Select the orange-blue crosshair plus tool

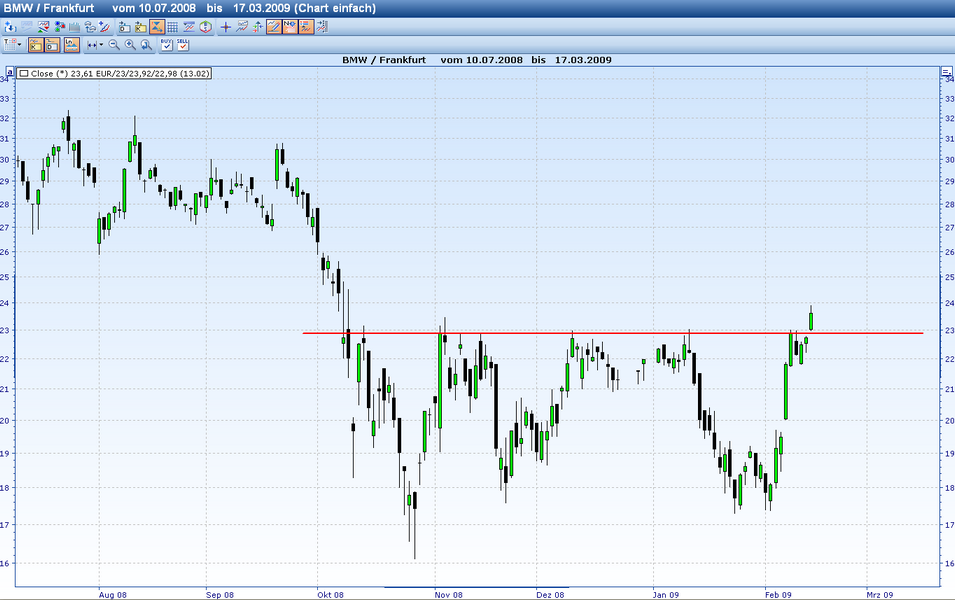[225, 27]
